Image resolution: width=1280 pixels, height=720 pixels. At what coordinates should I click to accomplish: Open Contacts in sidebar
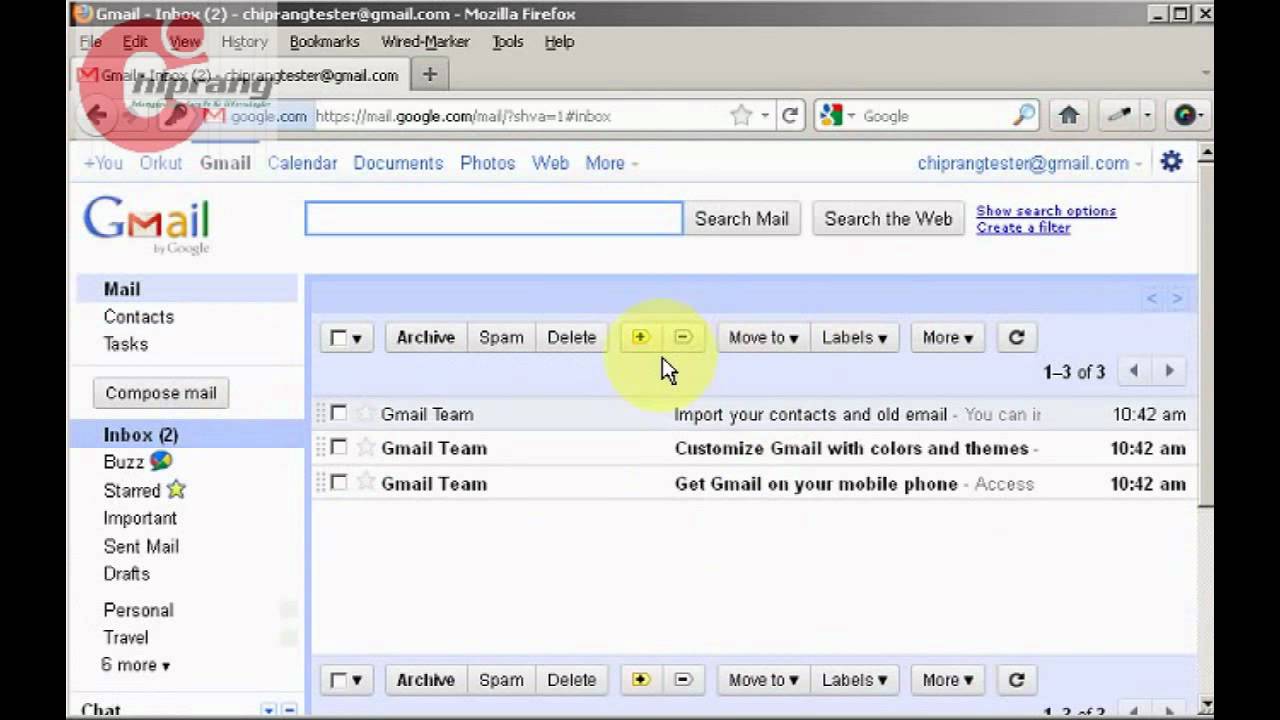(x=138, y=317)
